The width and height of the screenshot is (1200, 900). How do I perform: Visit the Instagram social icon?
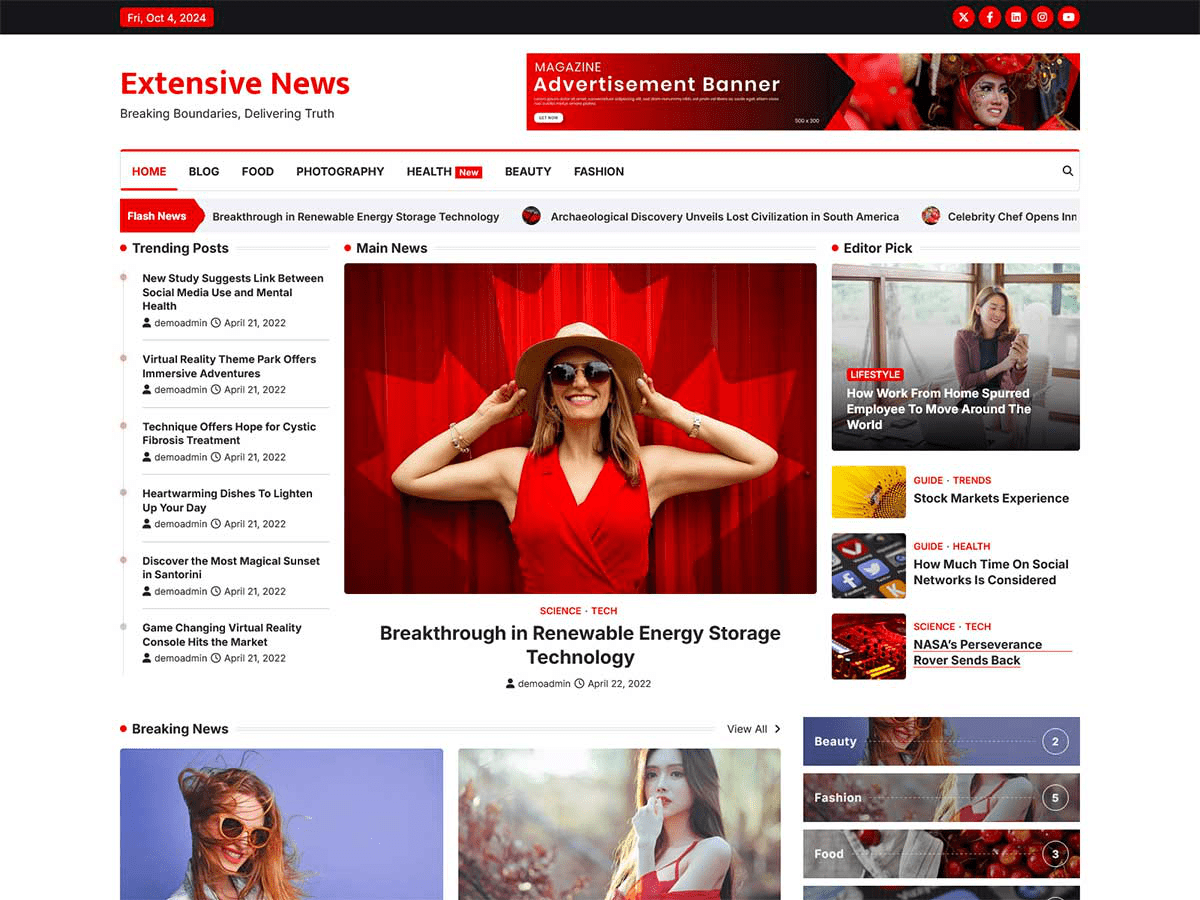[x=1042, y=17]
